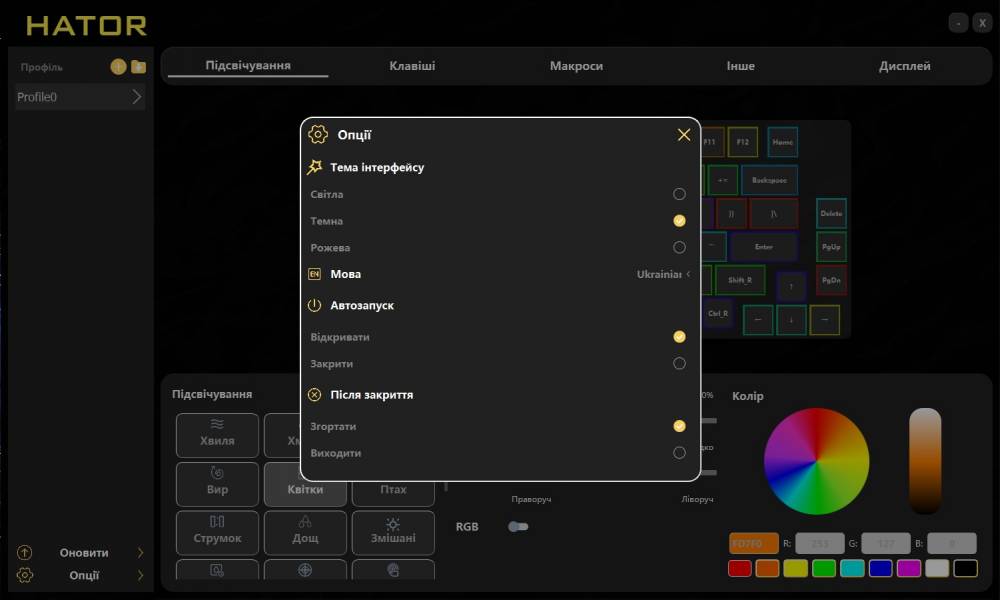Expand the Оновити update entry

click(x=139, y=553)
